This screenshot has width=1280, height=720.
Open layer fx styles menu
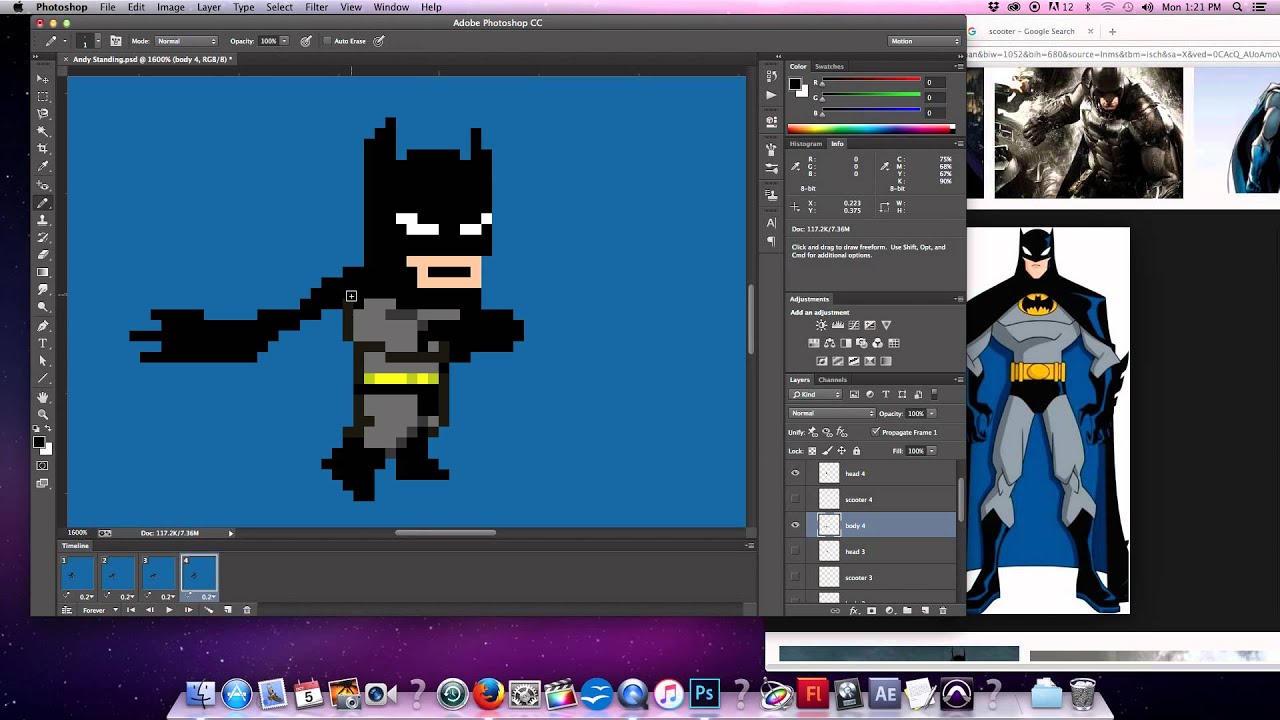click(853, 610)
